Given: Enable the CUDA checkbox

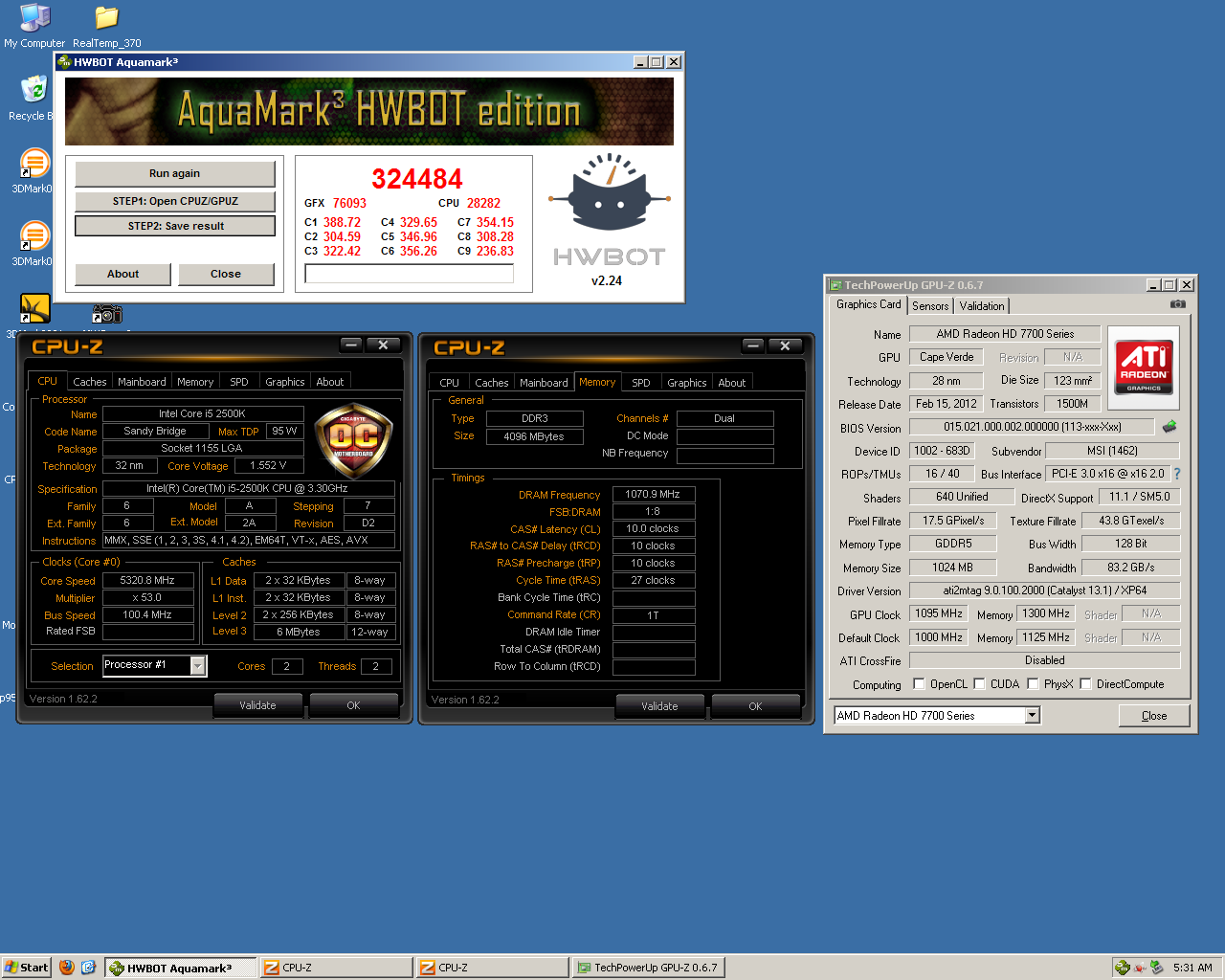Looking at the screenshot, I should tap(979, 683).
